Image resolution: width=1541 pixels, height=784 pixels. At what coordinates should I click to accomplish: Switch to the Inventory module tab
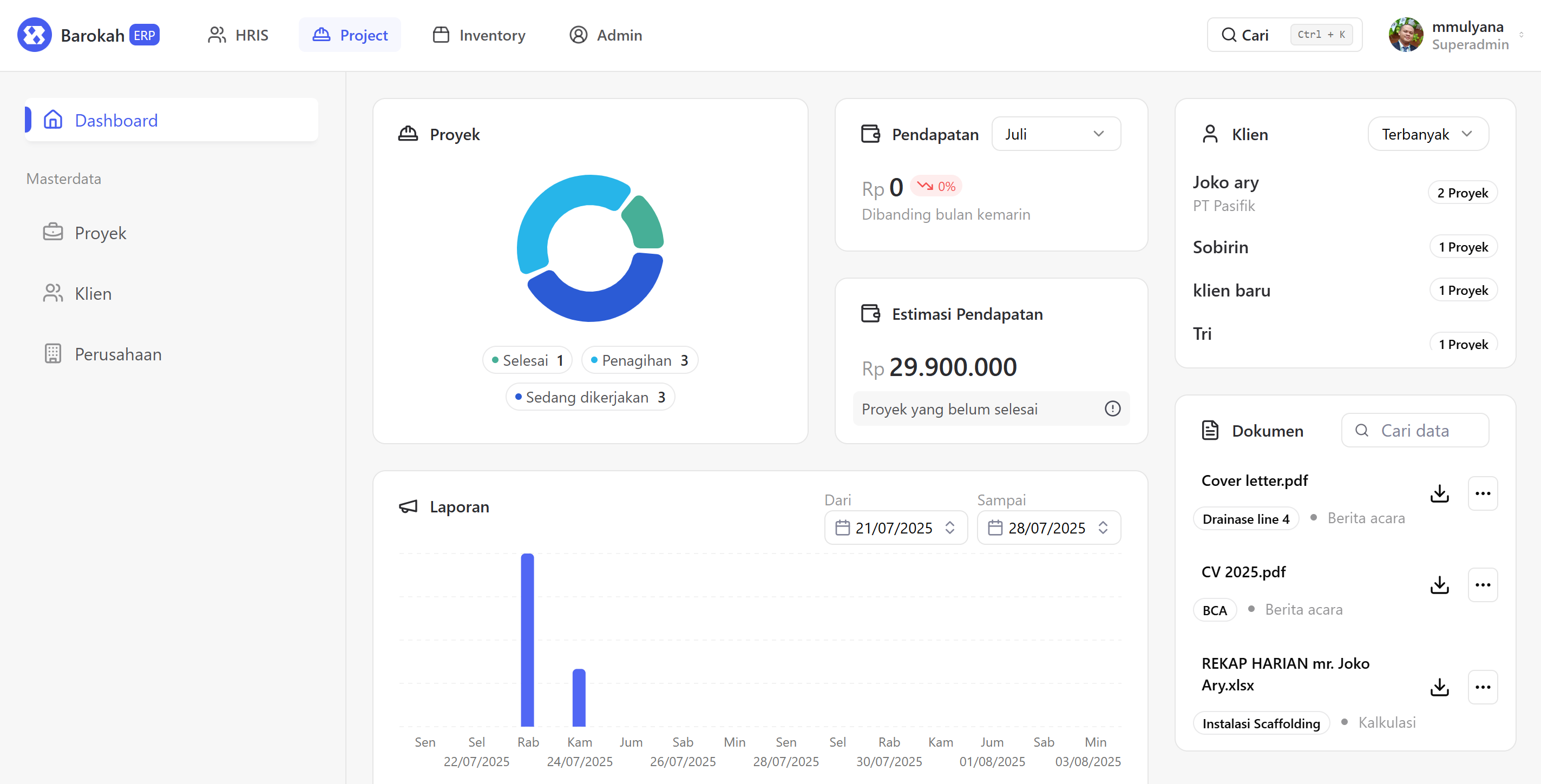coord(478,35)
